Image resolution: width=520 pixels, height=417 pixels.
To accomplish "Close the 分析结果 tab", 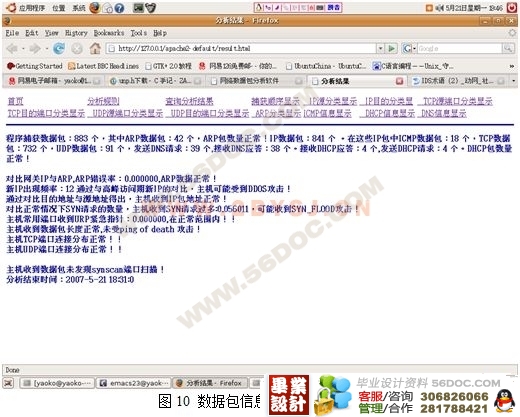I will click(x=399, y=81).
